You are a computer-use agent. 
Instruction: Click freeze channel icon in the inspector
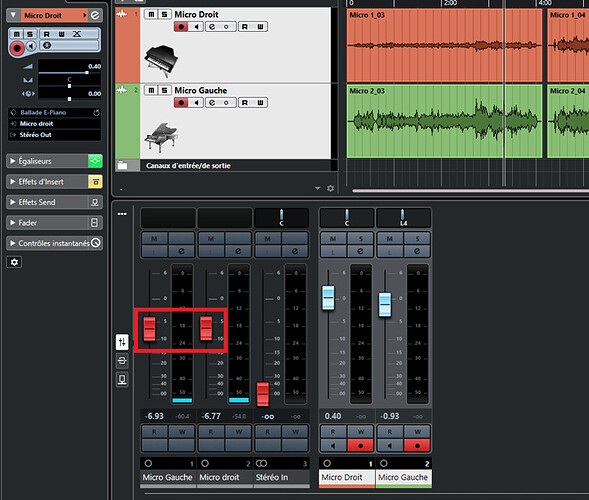47,45
